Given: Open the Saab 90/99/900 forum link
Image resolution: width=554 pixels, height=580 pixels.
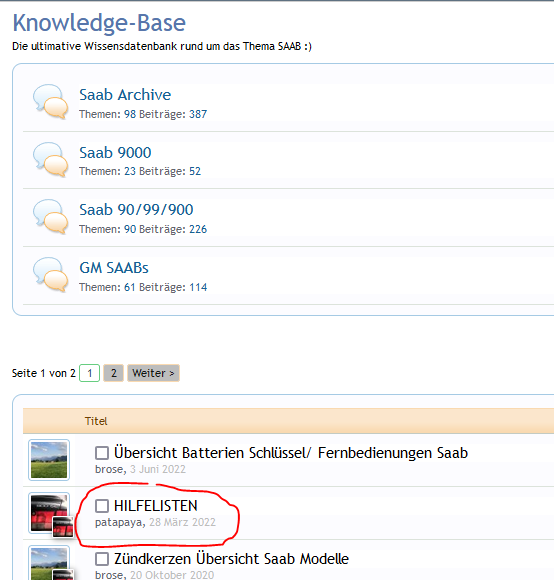Looking at the screenshot, I should tap(136, 210).
